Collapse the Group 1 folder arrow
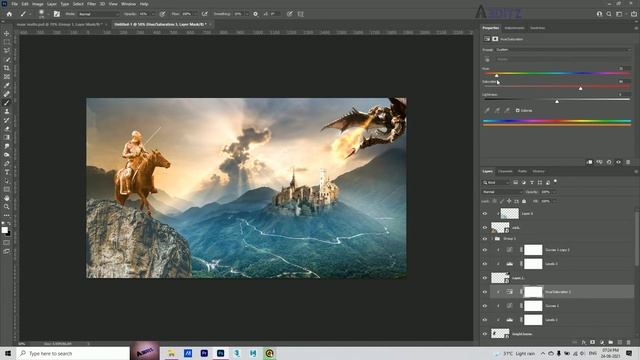This screenshot has height=360, width=640. (x=492, y=239)
